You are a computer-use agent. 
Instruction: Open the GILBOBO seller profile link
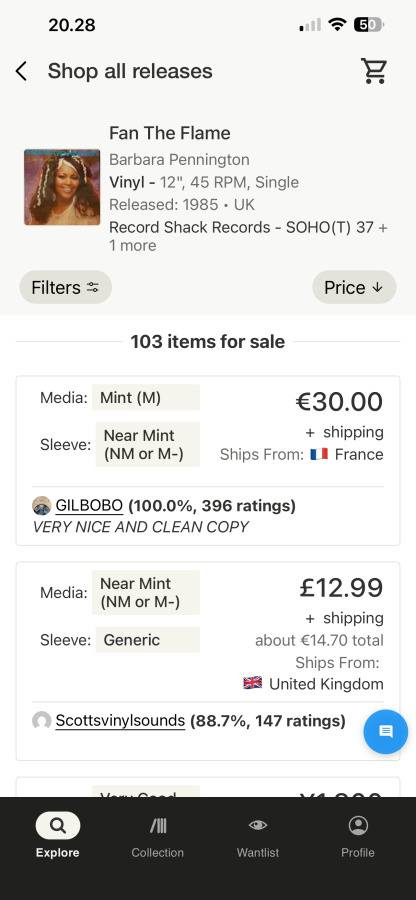pos(89,506)
